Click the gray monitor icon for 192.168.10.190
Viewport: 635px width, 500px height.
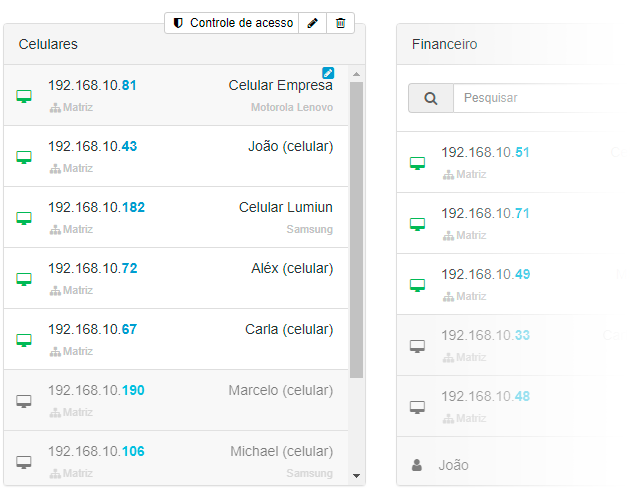point(24,400)
